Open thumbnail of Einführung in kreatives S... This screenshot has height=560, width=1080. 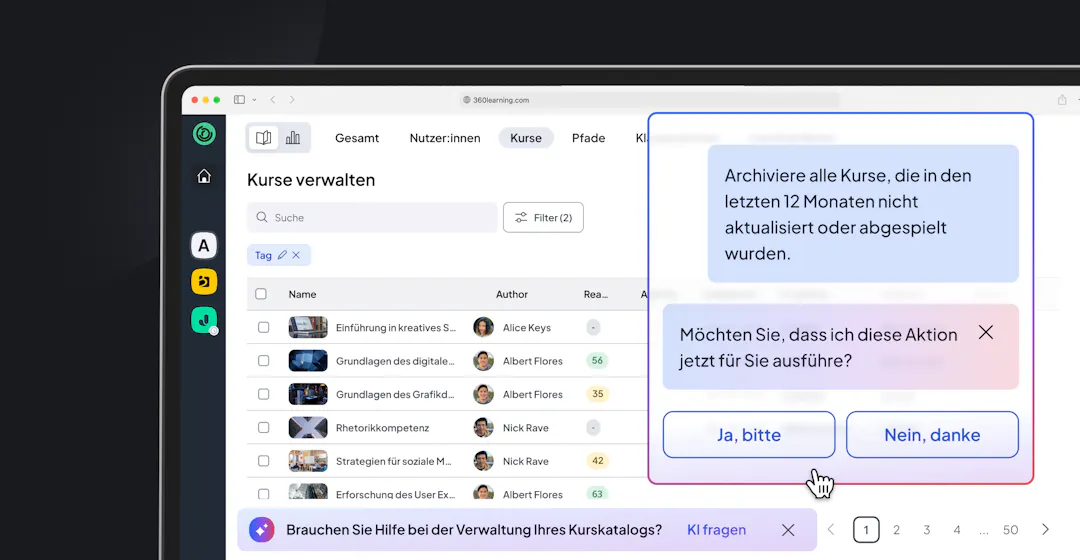tap(308, 327)
